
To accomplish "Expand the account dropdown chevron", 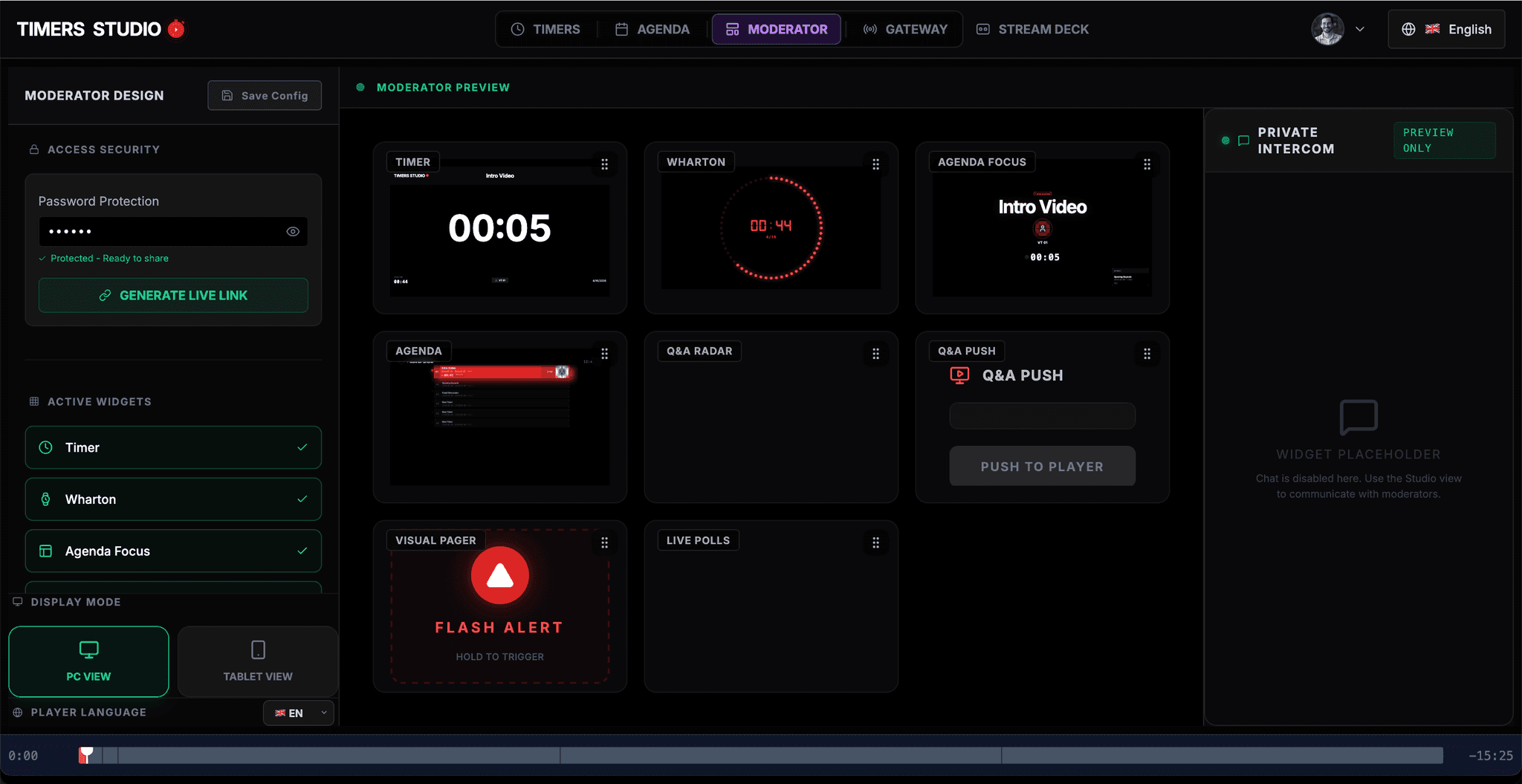I will click(1360, 29).
